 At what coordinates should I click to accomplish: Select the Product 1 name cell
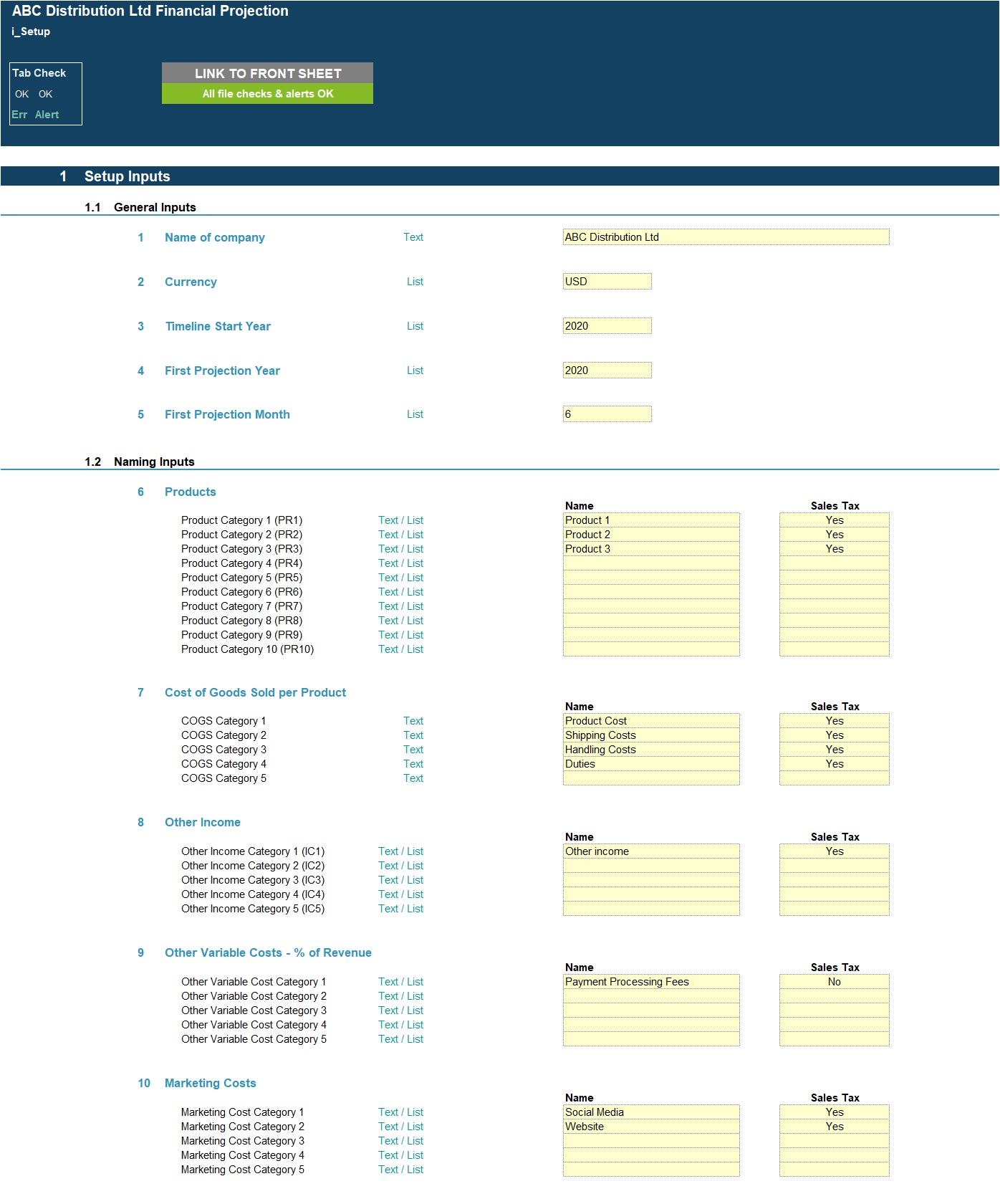(x=651, y=520)
